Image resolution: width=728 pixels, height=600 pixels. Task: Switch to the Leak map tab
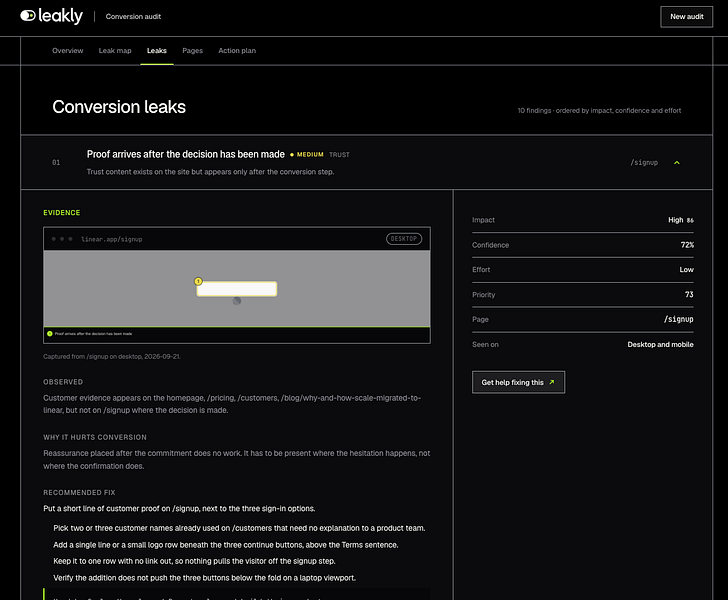point(115,51)
